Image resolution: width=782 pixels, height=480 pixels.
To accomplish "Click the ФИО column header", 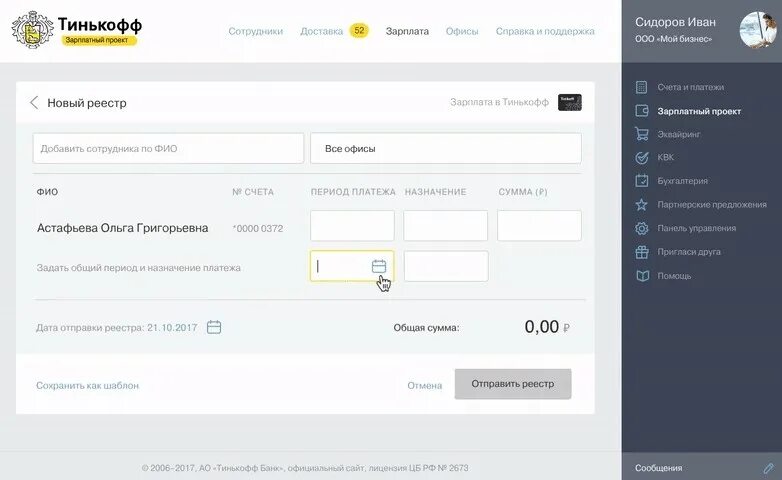I will [x=47, y=192].
